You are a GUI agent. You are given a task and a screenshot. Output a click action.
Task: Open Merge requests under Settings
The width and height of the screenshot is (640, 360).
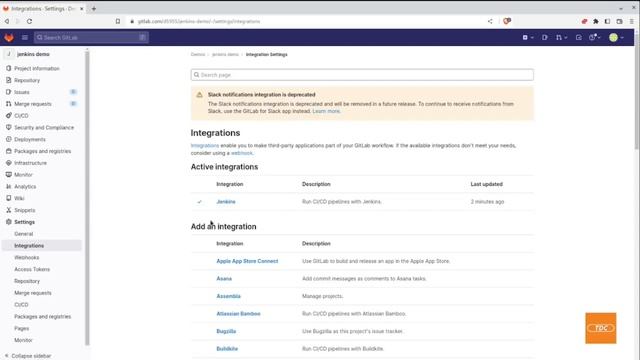(33, 293)
